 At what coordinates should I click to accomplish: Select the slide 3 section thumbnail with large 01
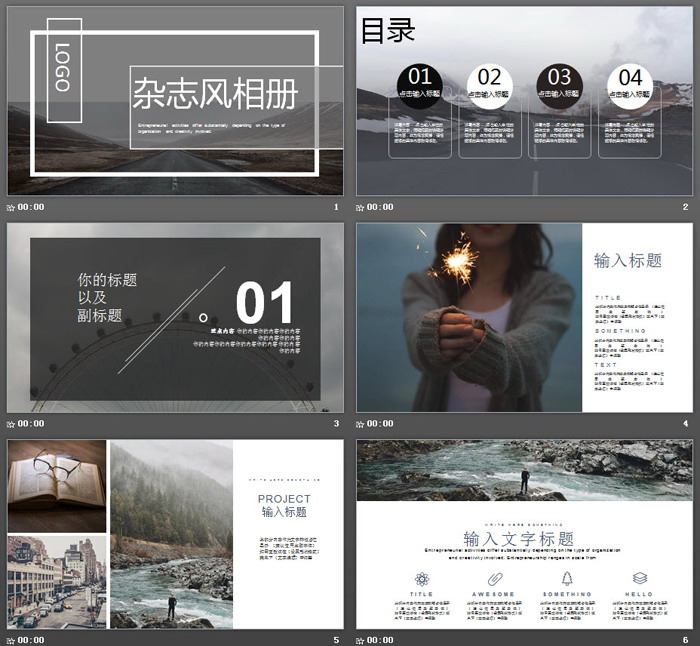coord(175,318)
